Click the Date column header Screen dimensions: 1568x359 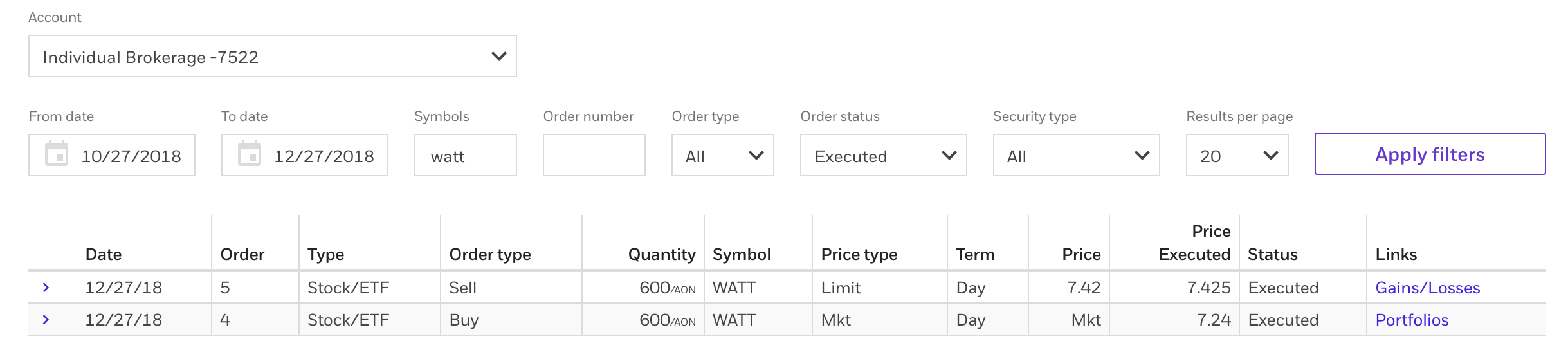[x=104, y=255]
